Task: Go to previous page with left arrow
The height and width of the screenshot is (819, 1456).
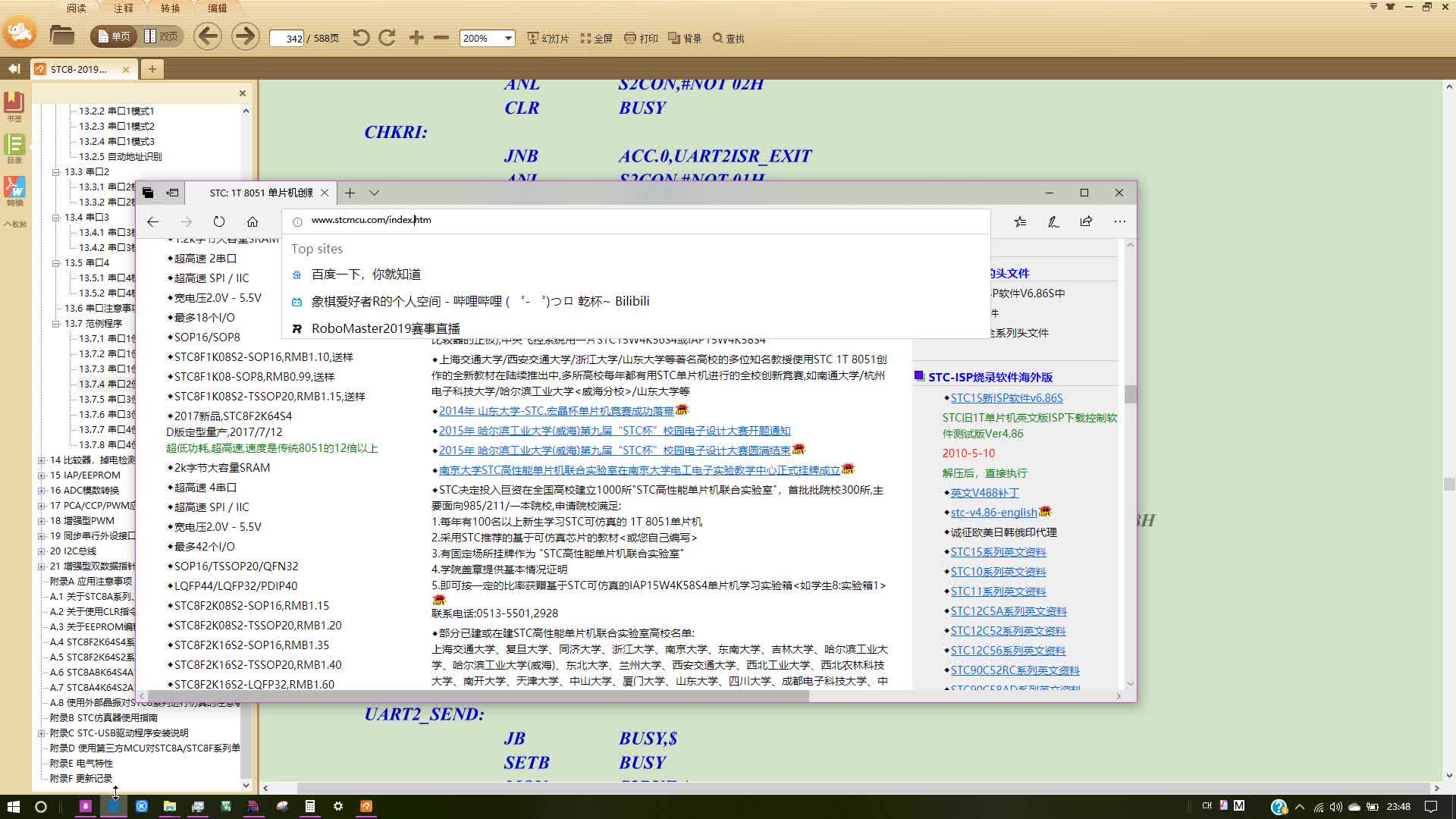Action: tap(207, 36)
